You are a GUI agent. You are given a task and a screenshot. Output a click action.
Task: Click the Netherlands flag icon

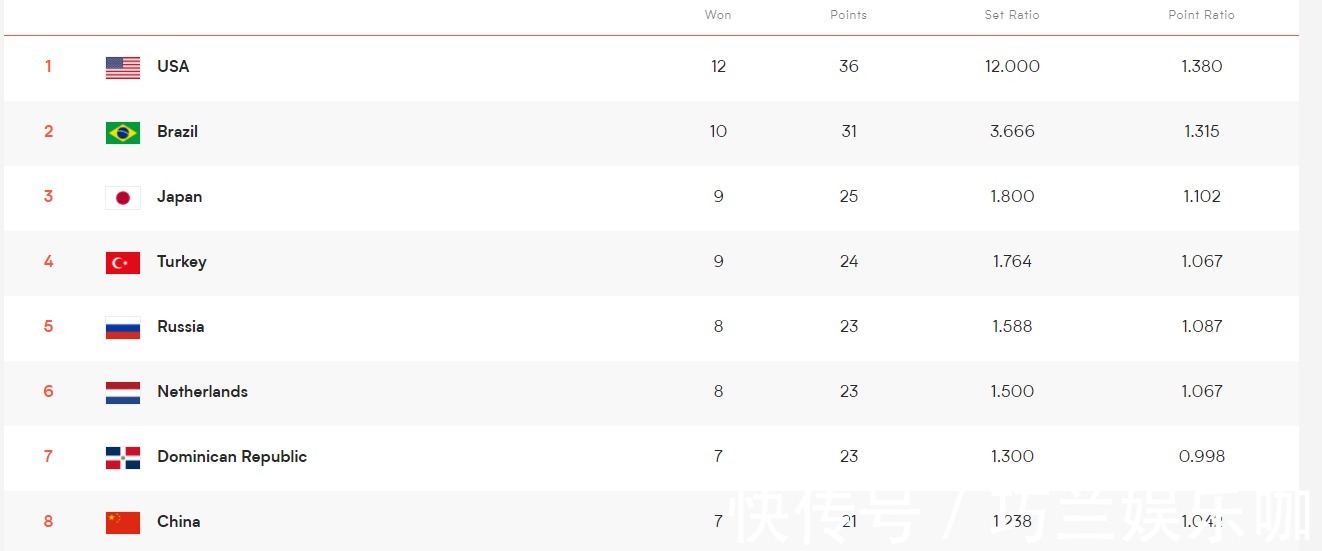pyautogui.click(x=123, y=392)
